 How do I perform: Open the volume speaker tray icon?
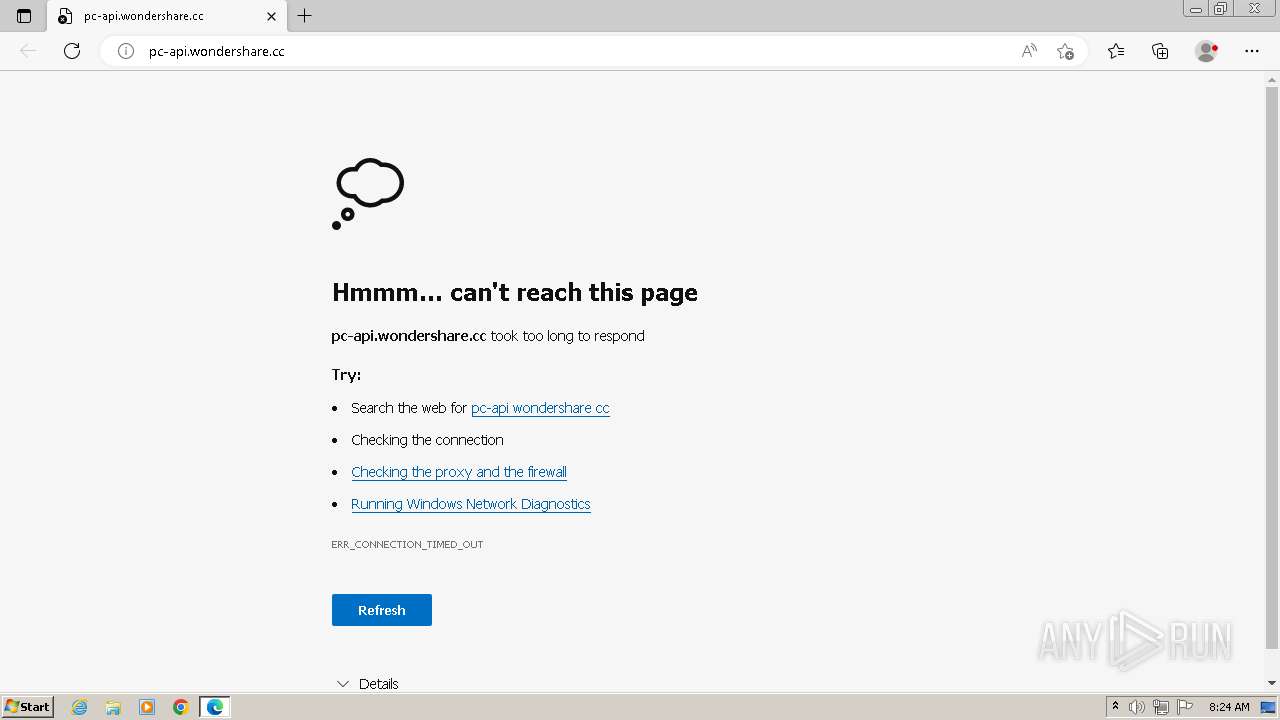(1137, 707)
